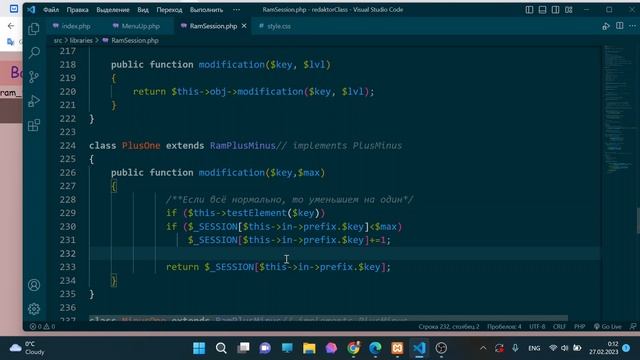Viewport: 640px width, 360px height.
Task: Go back in the browser window behind
Action: pos(11,26)
